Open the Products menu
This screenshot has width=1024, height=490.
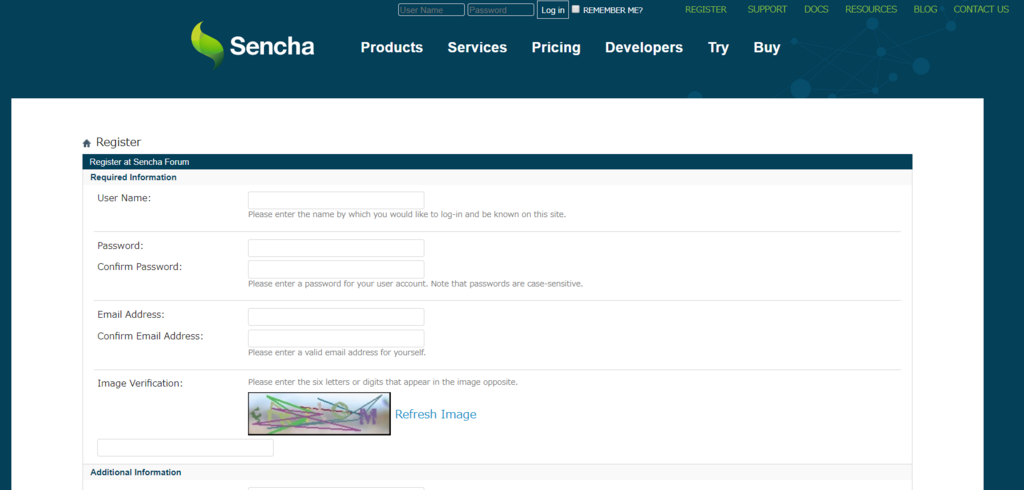point(392,48)
